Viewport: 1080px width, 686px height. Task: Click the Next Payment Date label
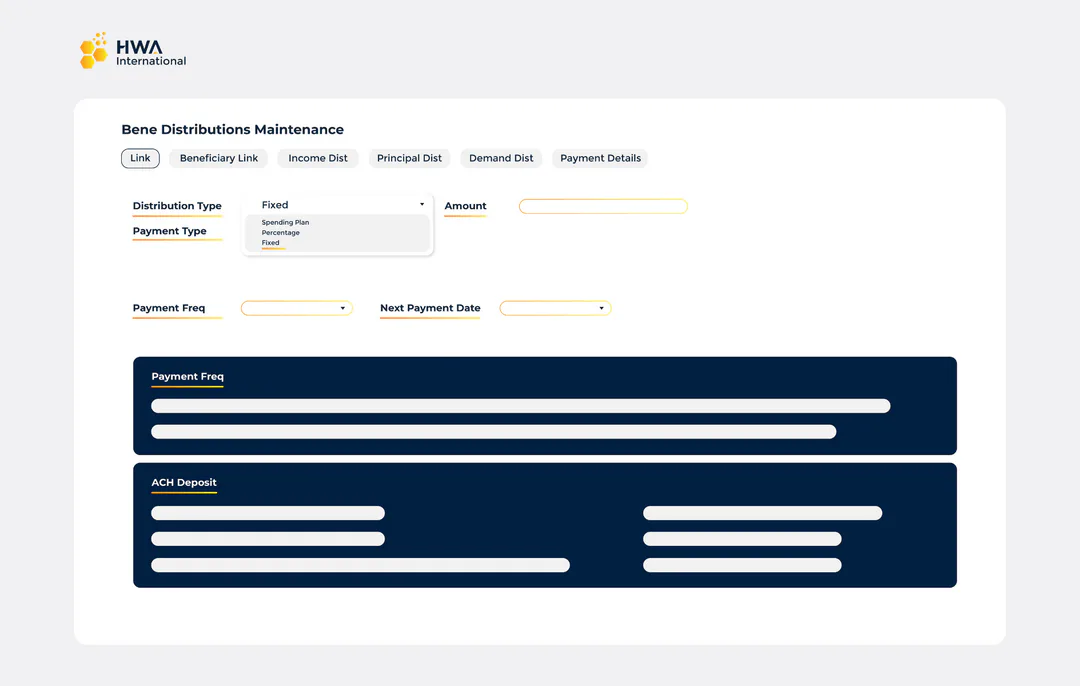tap(430, 308)
